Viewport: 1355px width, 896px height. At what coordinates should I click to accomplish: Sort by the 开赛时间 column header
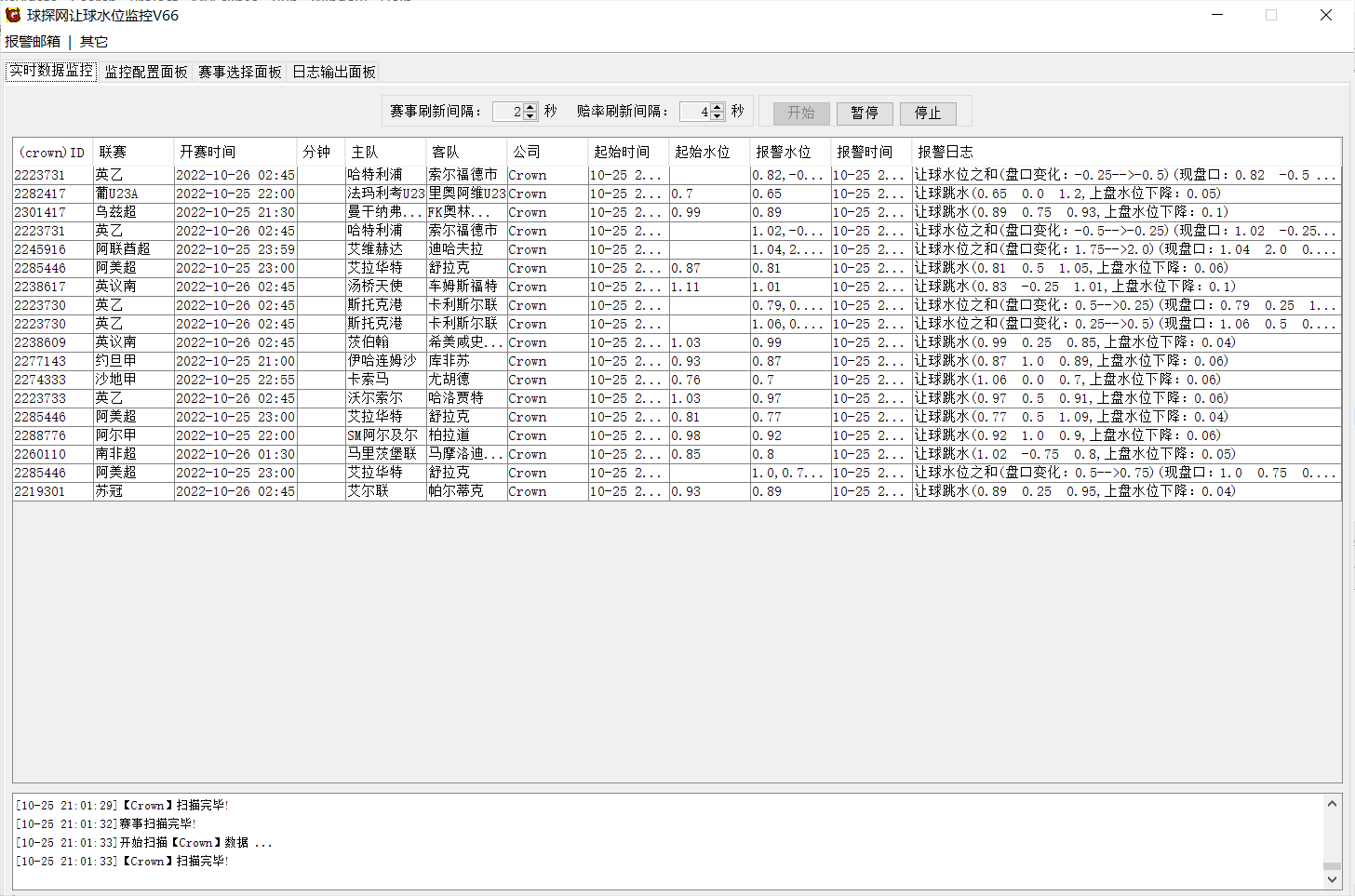(x=235, y=152)
